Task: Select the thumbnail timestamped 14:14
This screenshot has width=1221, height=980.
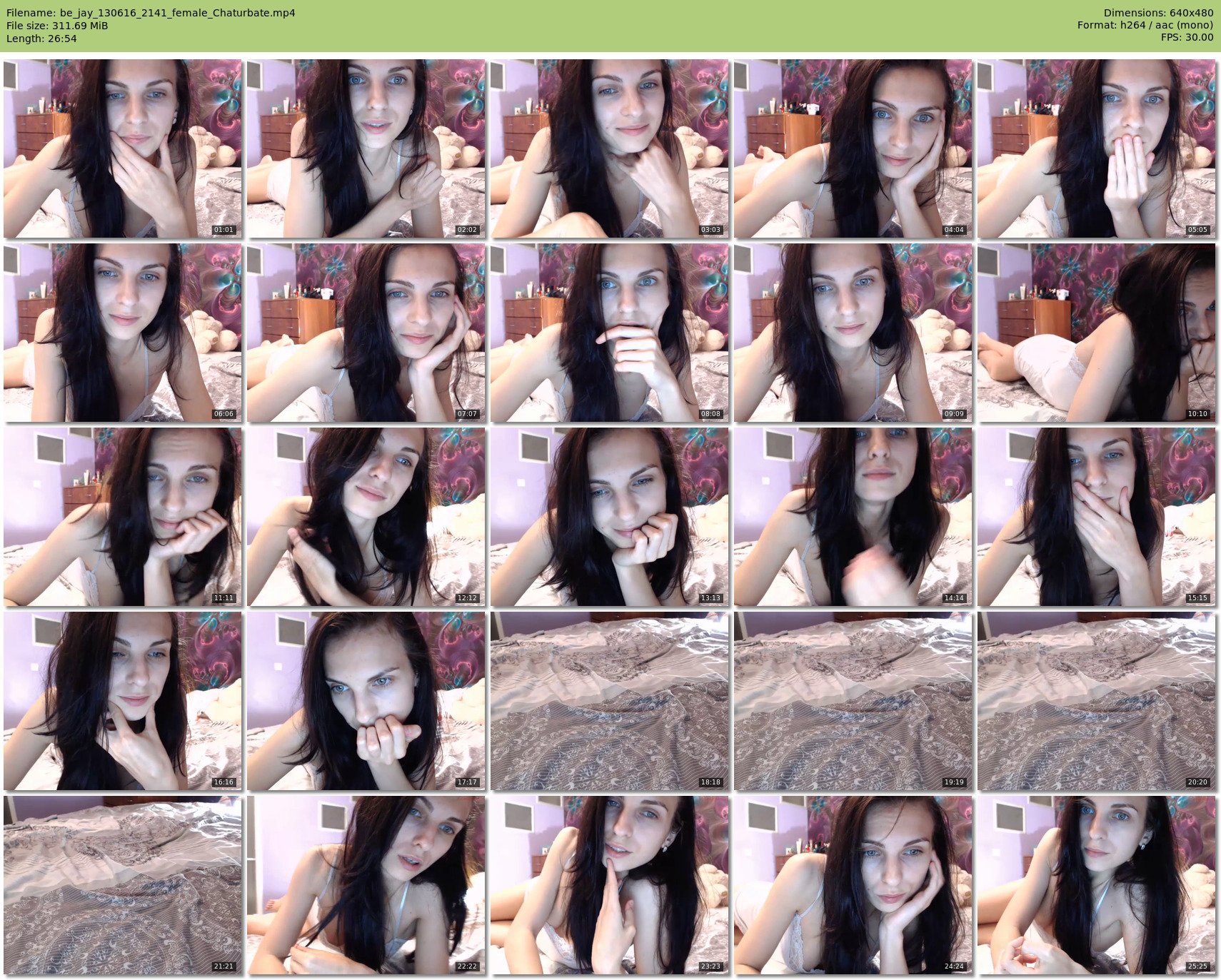Action: [x=853, y=517]
